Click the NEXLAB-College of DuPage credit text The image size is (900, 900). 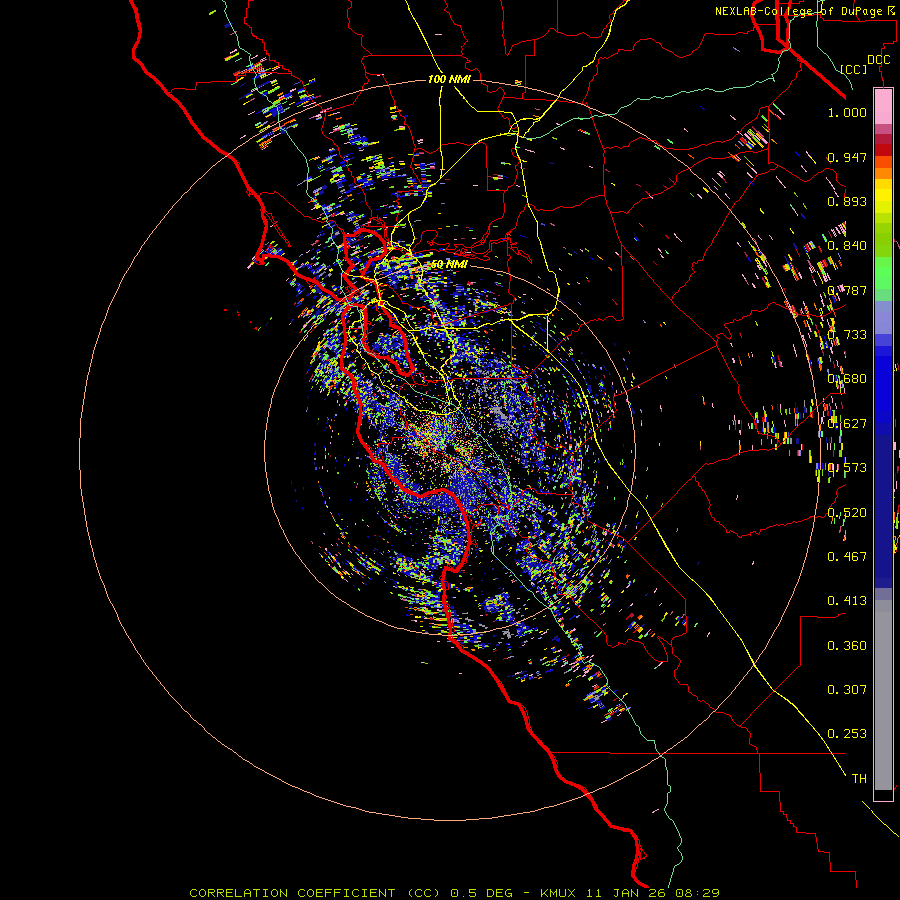(x=806, y=11)
